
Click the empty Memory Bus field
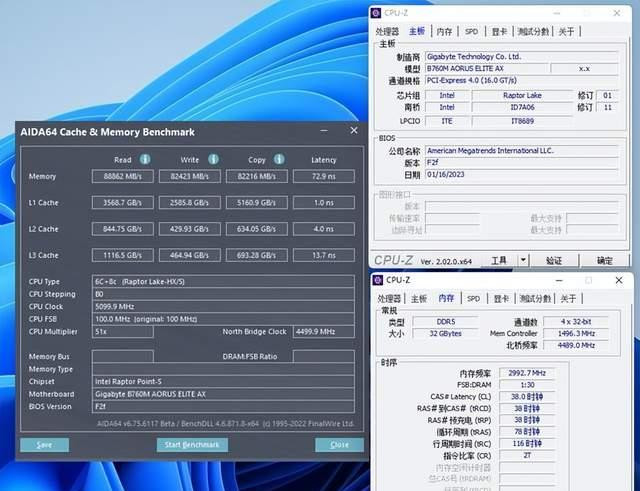122,356
